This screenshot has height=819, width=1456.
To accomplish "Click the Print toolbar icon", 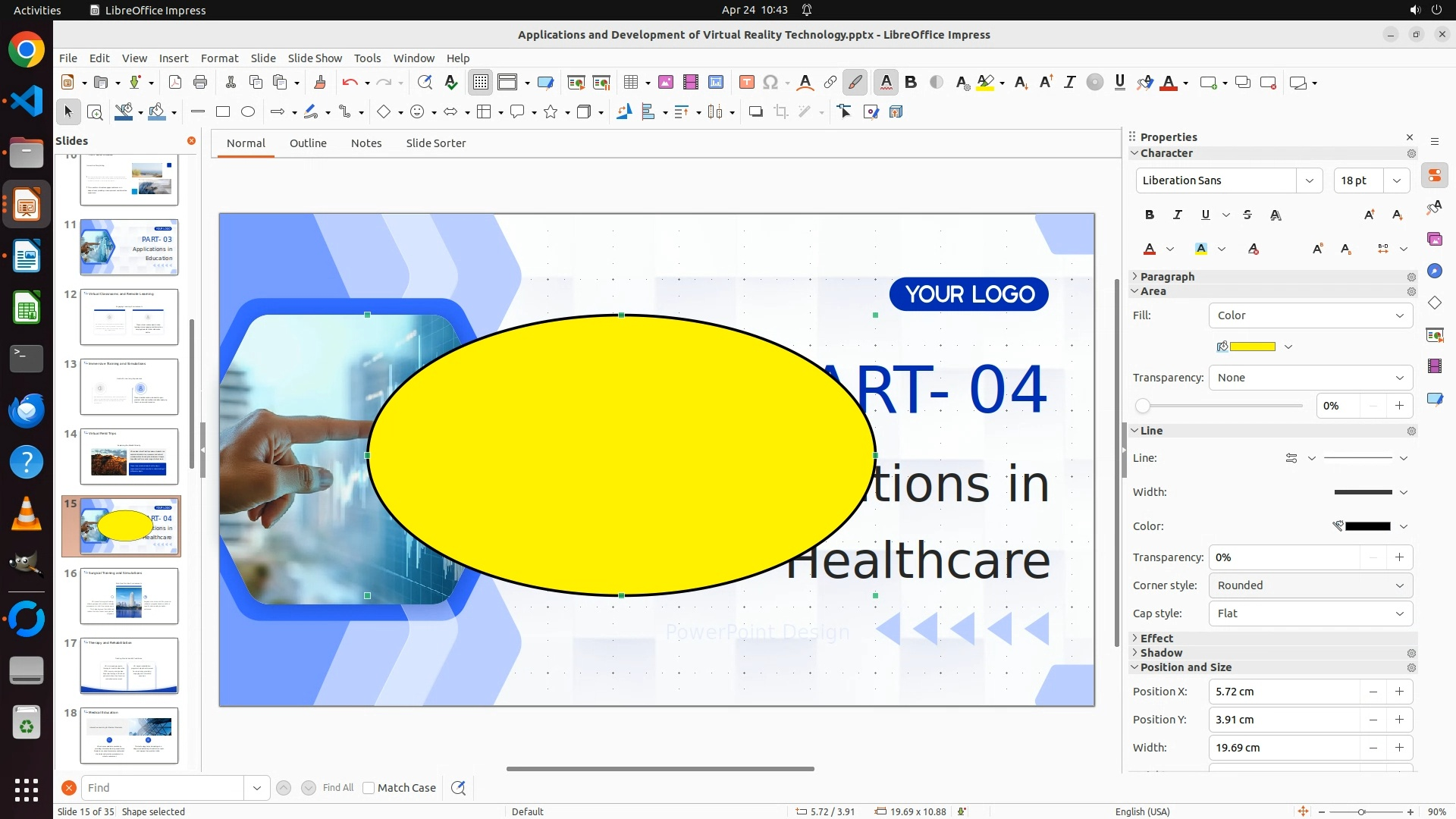I will tap(200, 83).
